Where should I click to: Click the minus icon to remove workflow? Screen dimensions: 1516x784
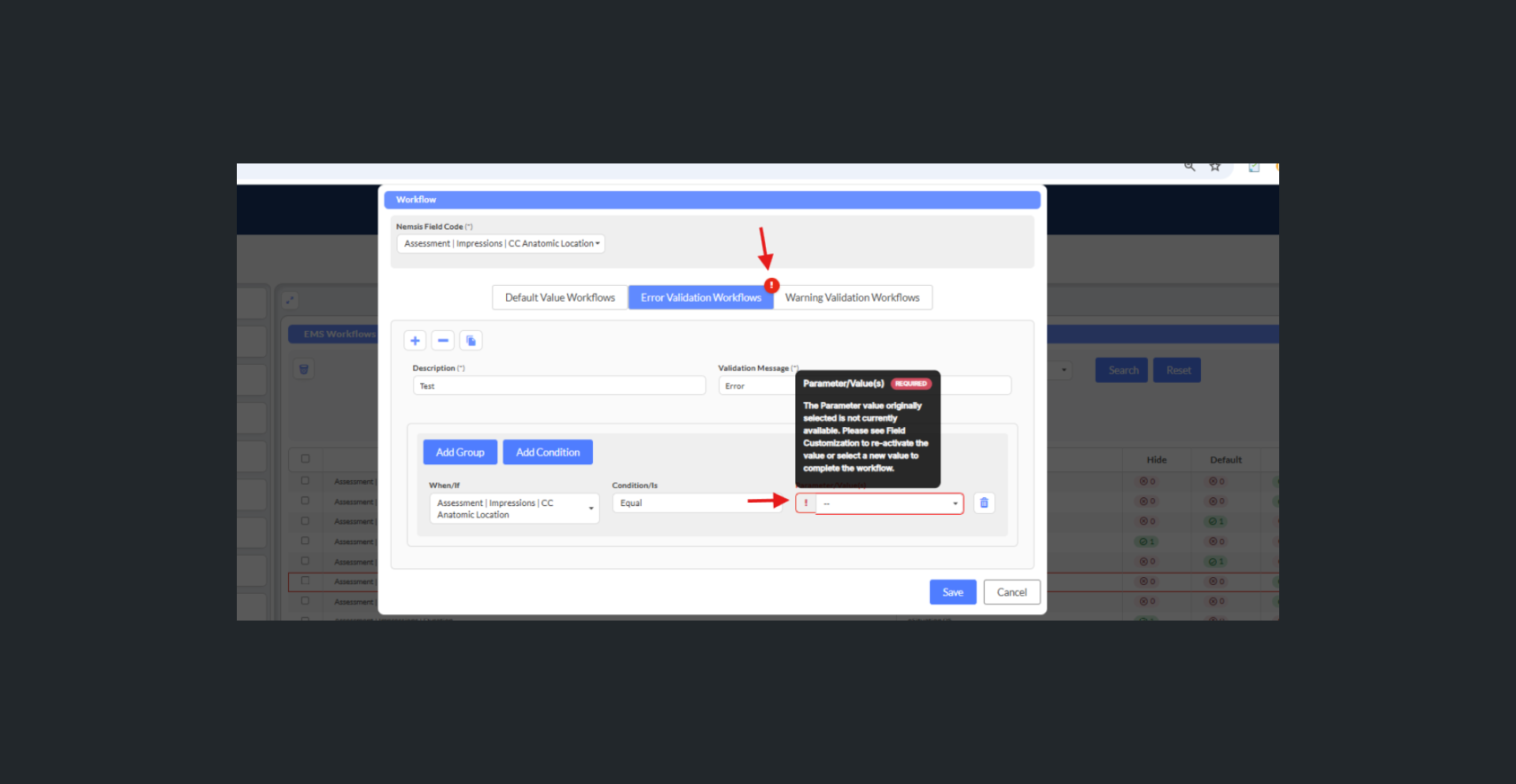point(443,340)
